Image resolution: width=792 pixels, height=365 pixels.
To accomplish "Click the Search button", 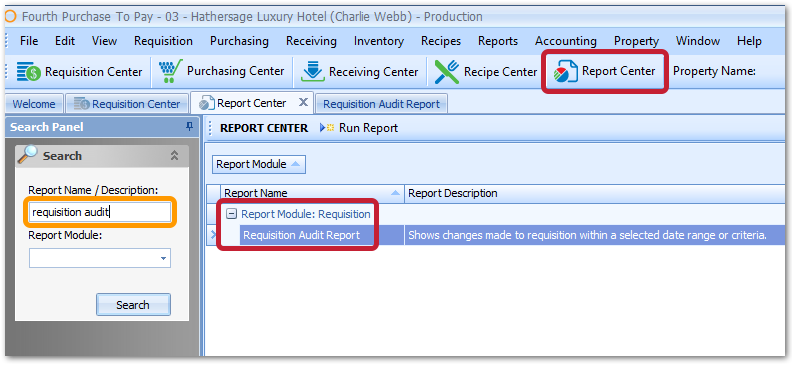I will tap(133, 304).
